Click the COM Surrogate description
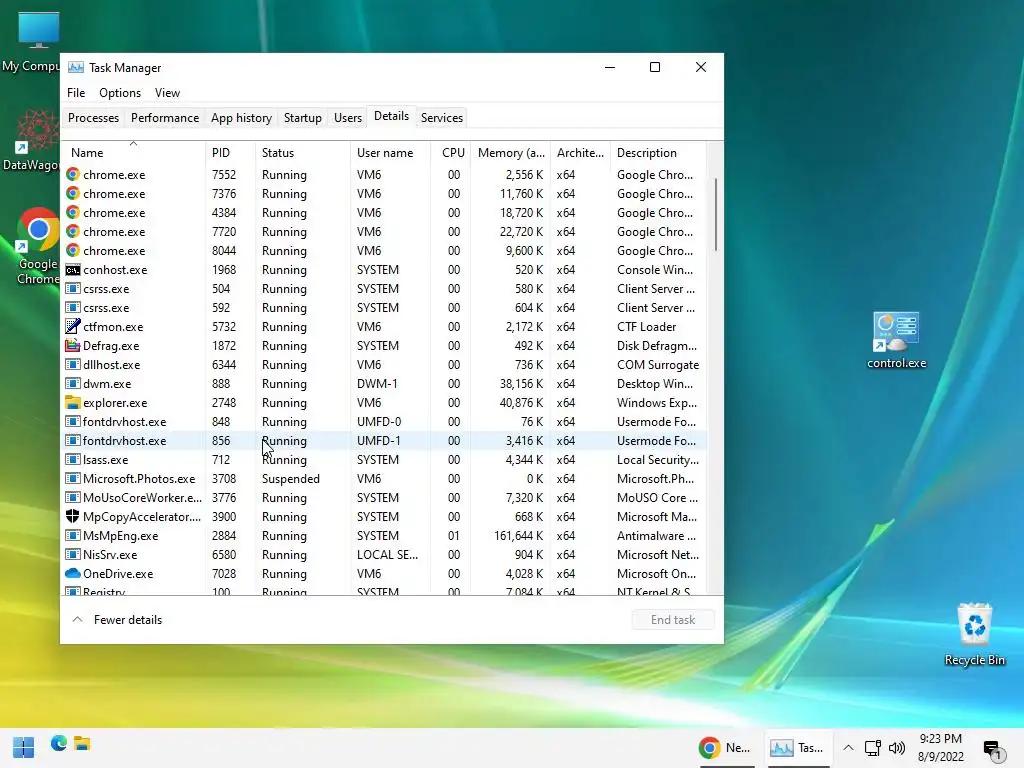 (658, 364)
